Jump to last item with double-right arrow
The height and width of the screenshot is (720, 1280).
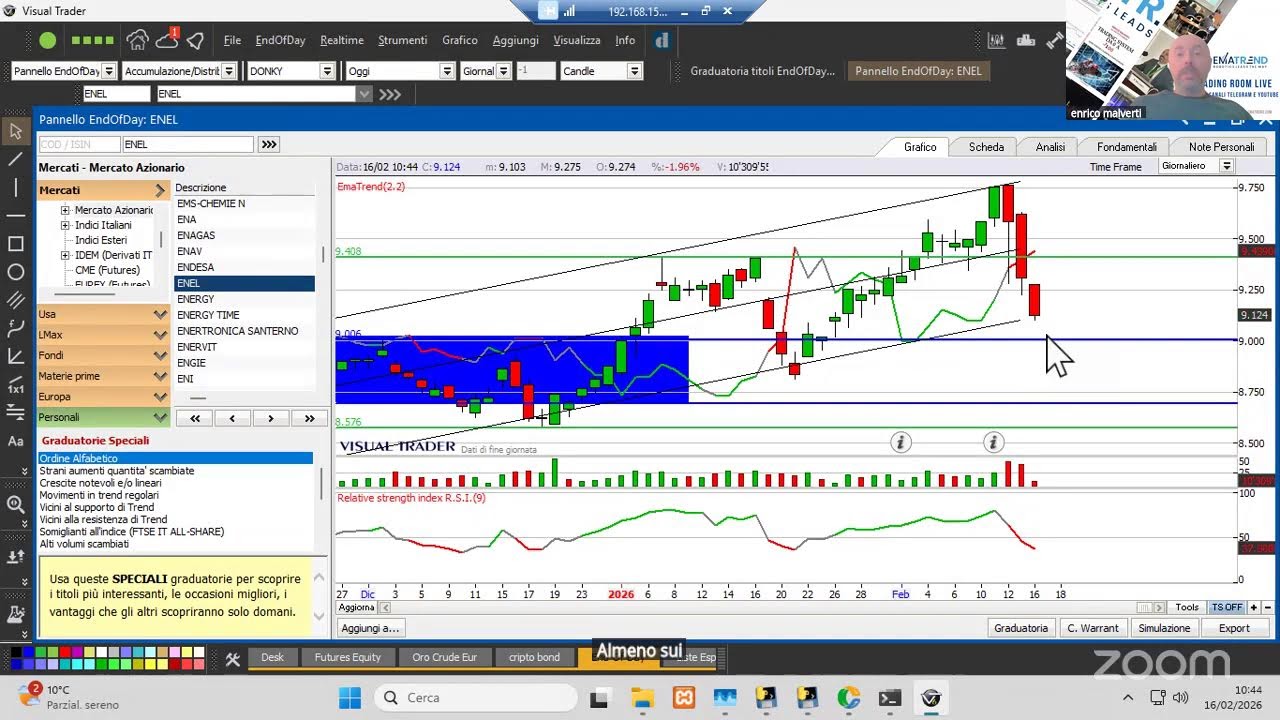click(309, 418)
